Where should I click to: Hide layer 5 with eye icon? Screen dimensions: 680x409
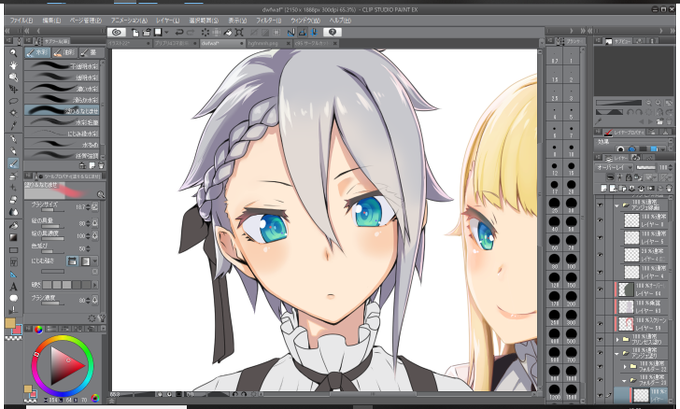click(x=600, y=238)
